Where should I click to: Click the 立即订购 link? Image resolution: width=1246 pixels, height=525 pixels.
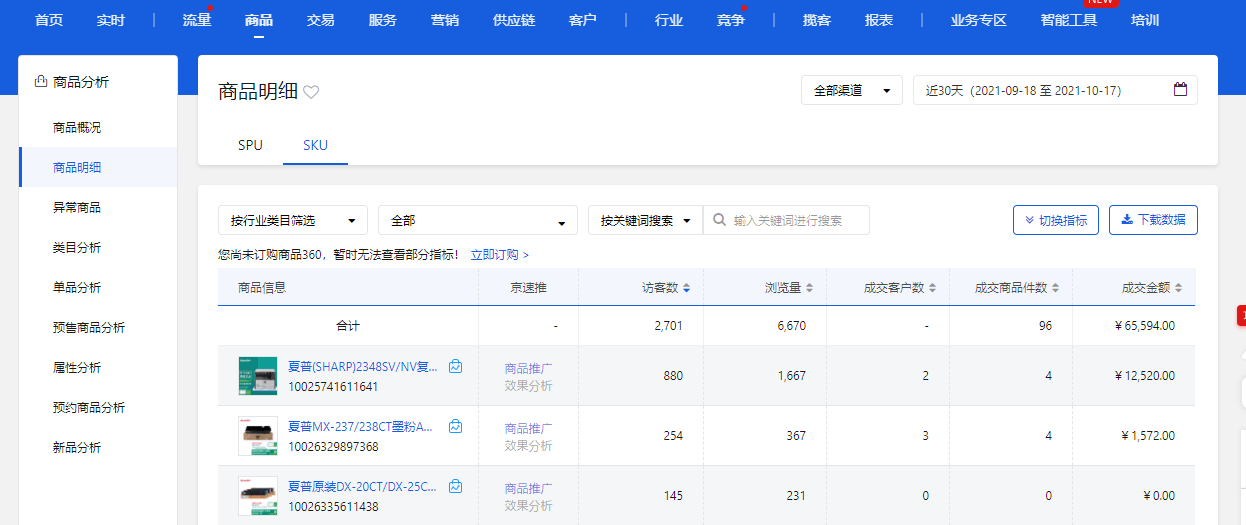pos(500,255)
